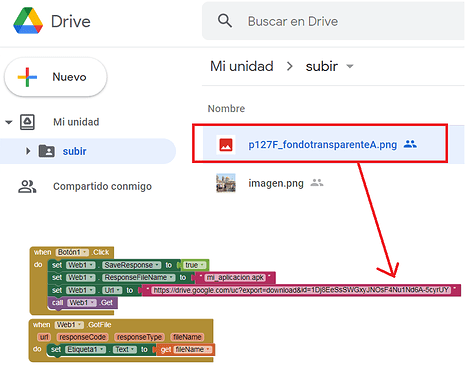The image size is (465, 375).
Task: Collapse the Mi unidad tree arrow
Action: coord(9,122)
